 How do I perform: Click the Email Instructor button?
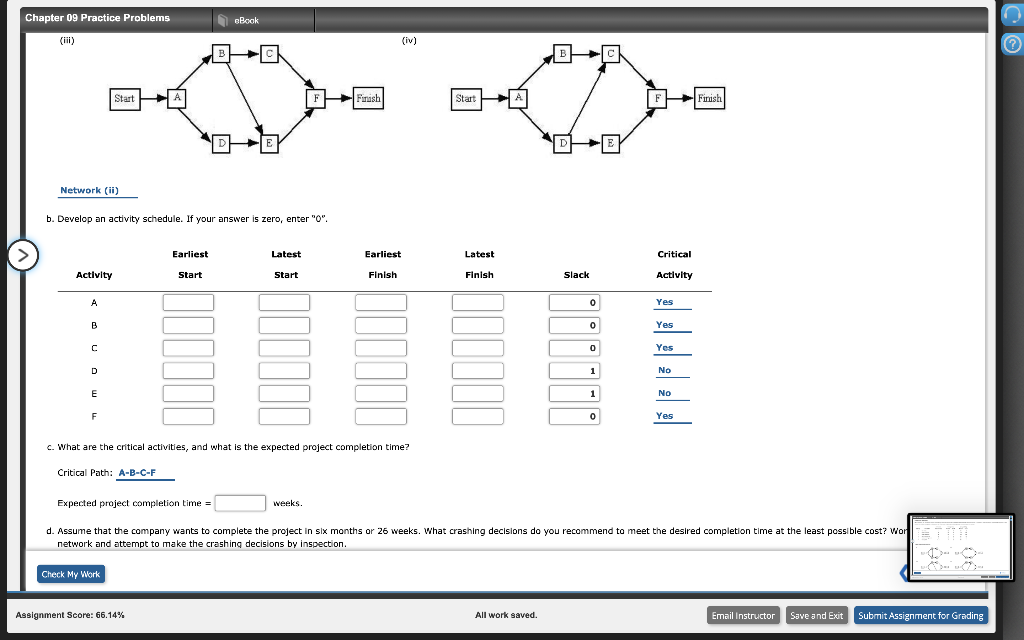743,615
